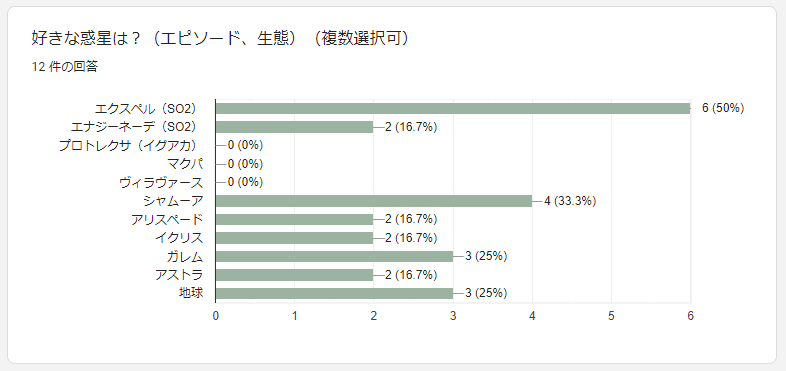Click the エクスペル（SO2） bar
Viewport: 786px width, 371px height.
453,108
